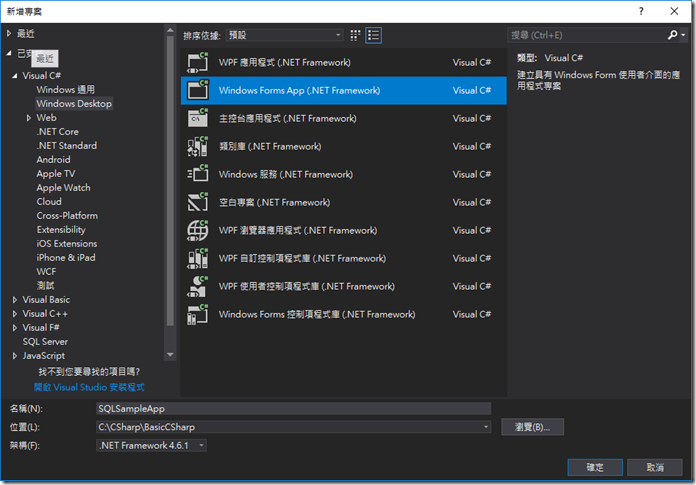Viewport: 696px width, 485px height.
Task: Select Windows Desktop category
Action: pos(74,104)
